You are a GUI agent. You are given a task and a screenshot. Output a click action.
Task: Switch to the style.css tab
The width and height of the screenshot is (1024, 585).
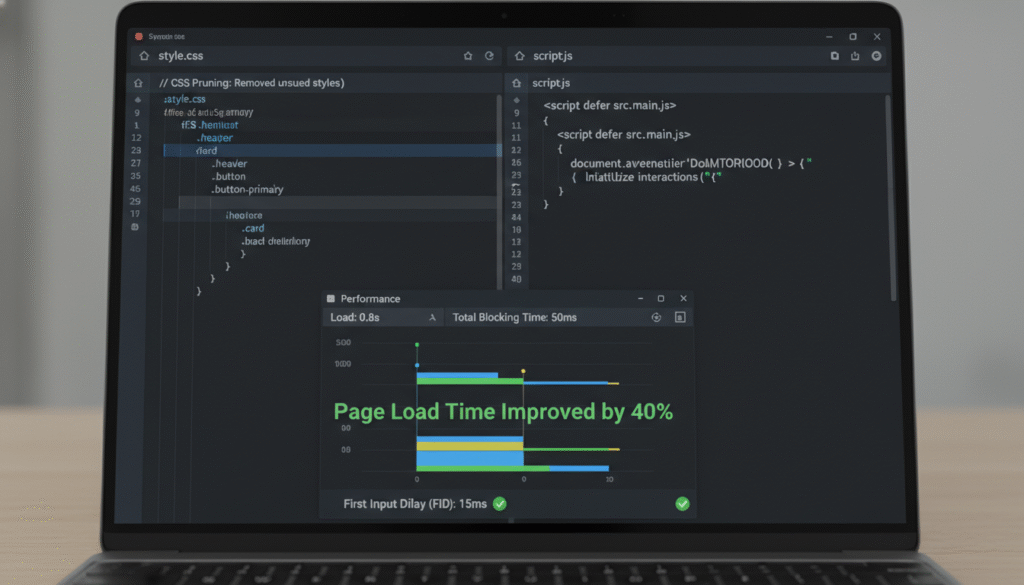[180, 57]
